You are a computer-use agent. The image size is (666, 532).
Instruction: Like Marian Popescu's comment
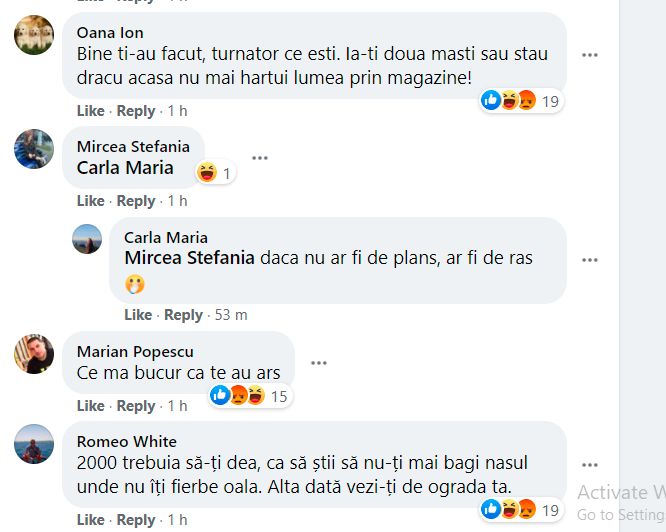(x=90, y=406)
